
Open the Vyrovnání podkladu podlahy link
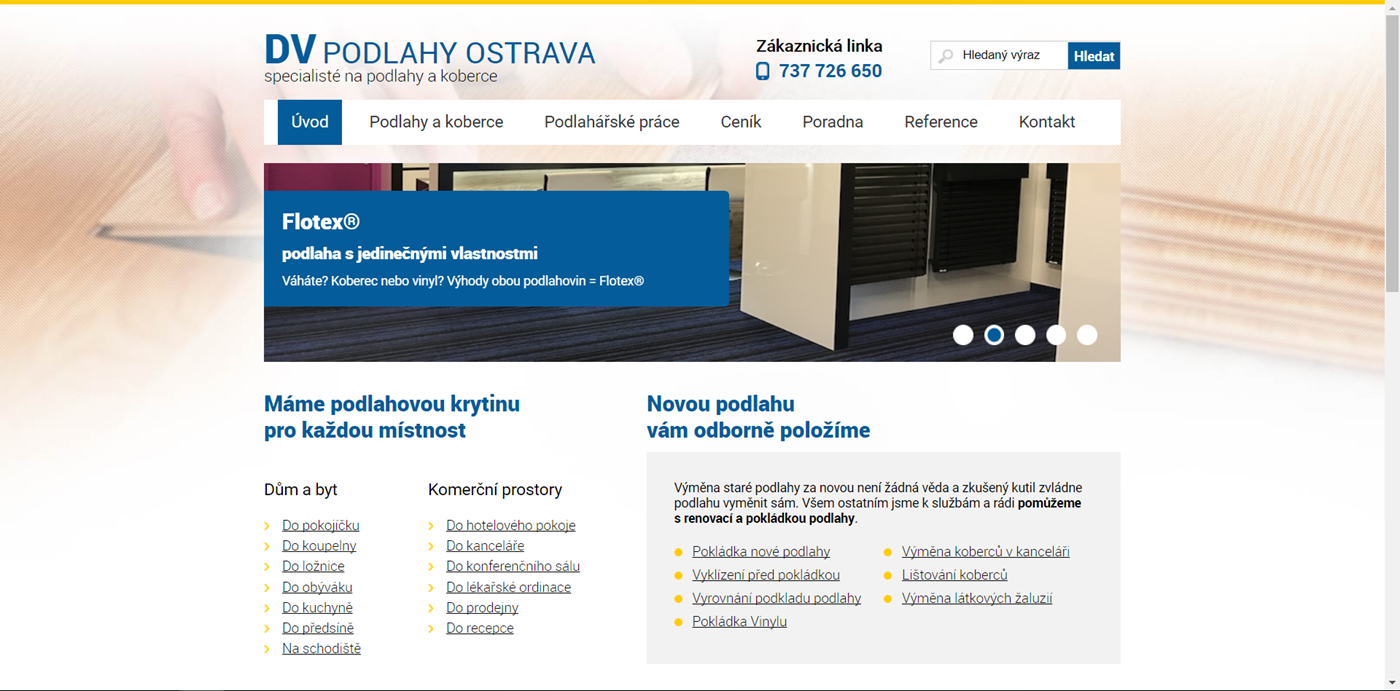(776, 598)
